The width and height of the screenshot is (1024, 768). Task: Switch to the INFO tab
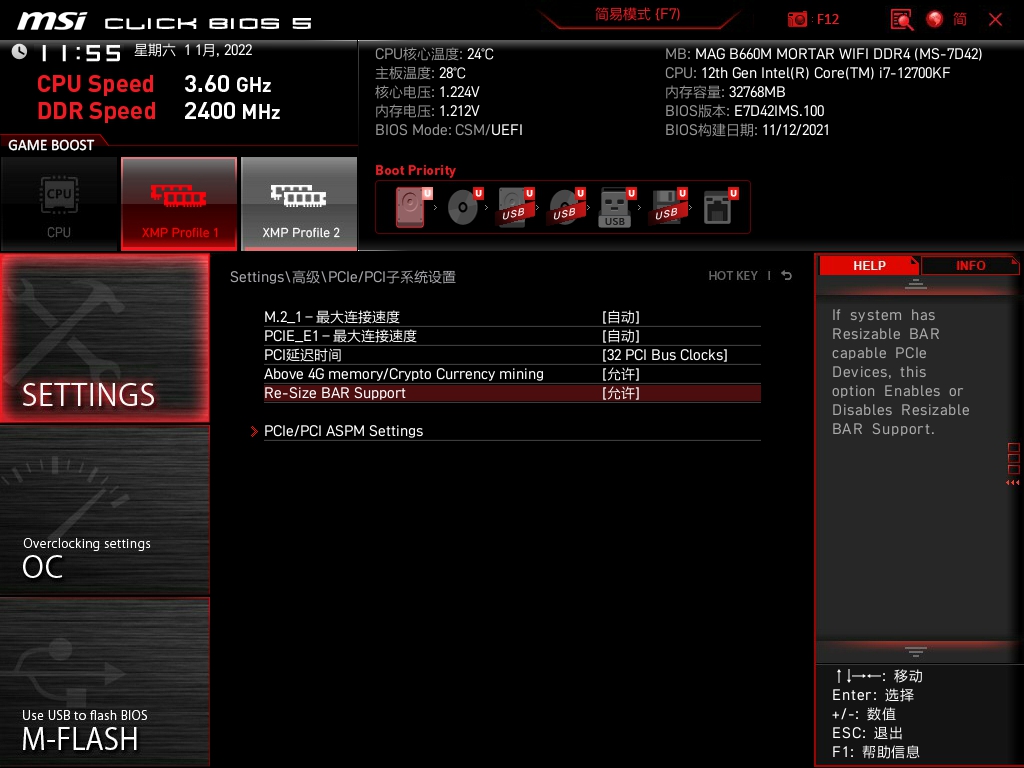click(969, 265)
